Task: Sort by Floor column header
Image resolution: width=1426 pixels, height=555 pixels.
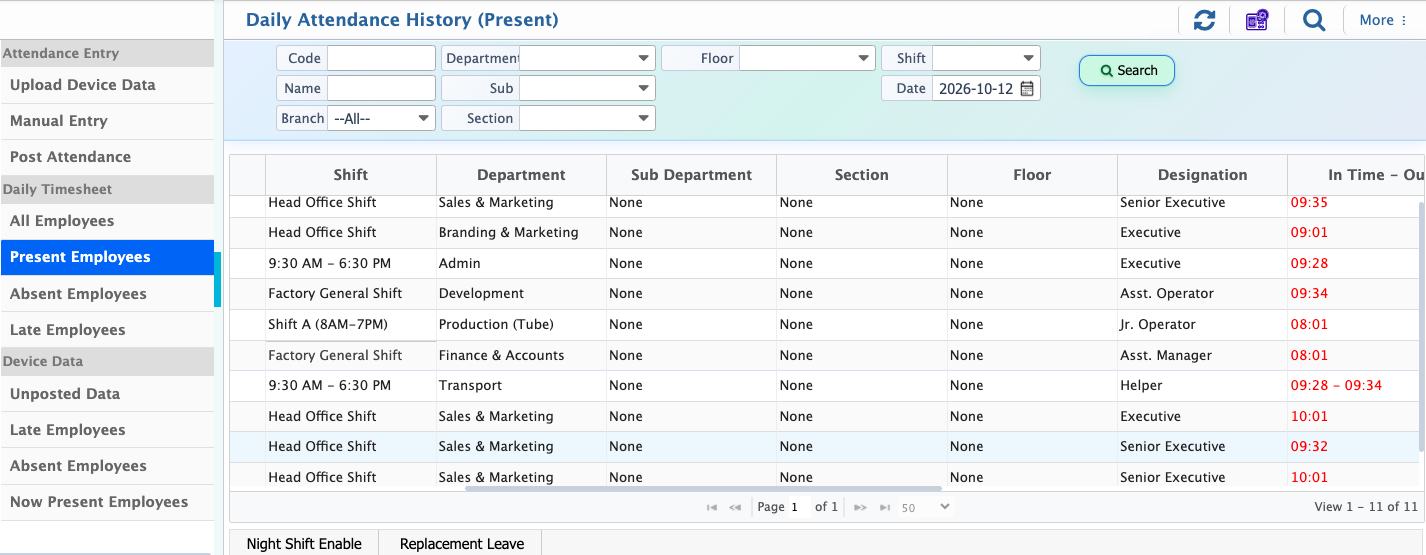Action: [x=1032, y=175]
